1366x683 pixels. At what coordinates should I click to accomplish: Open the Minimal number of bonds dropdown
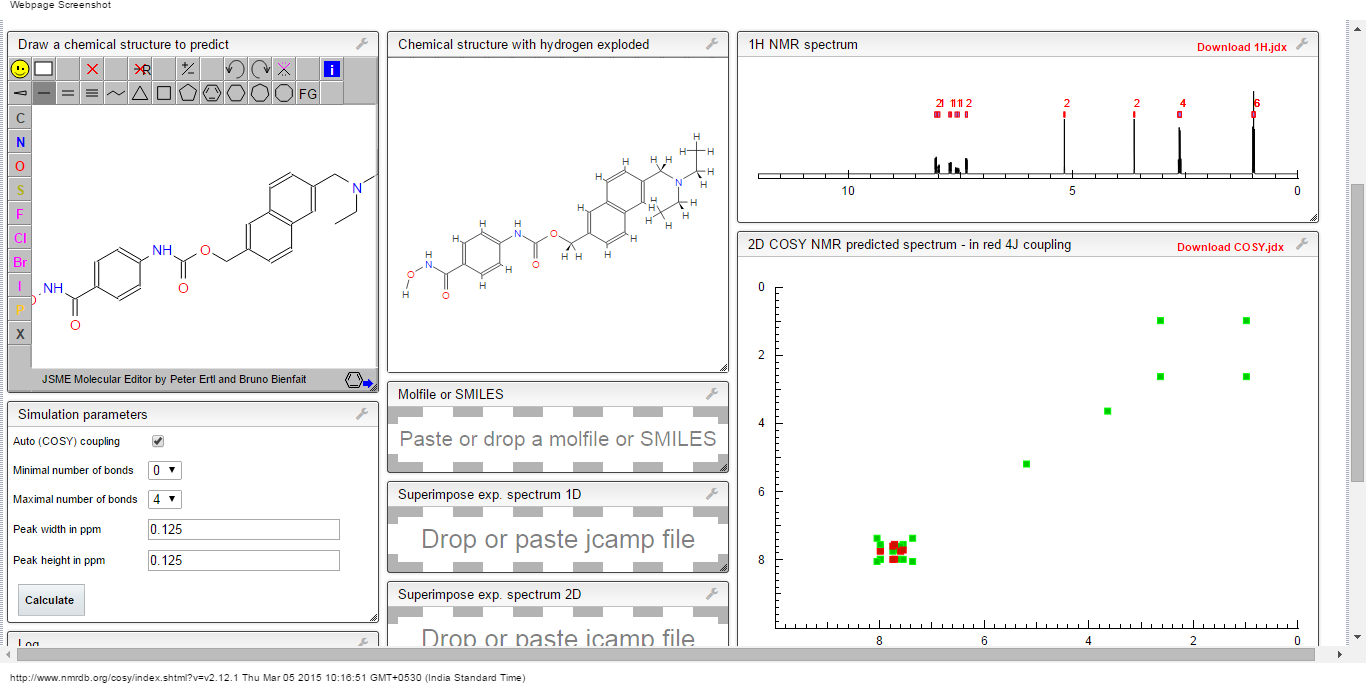(x=165, y=470)
